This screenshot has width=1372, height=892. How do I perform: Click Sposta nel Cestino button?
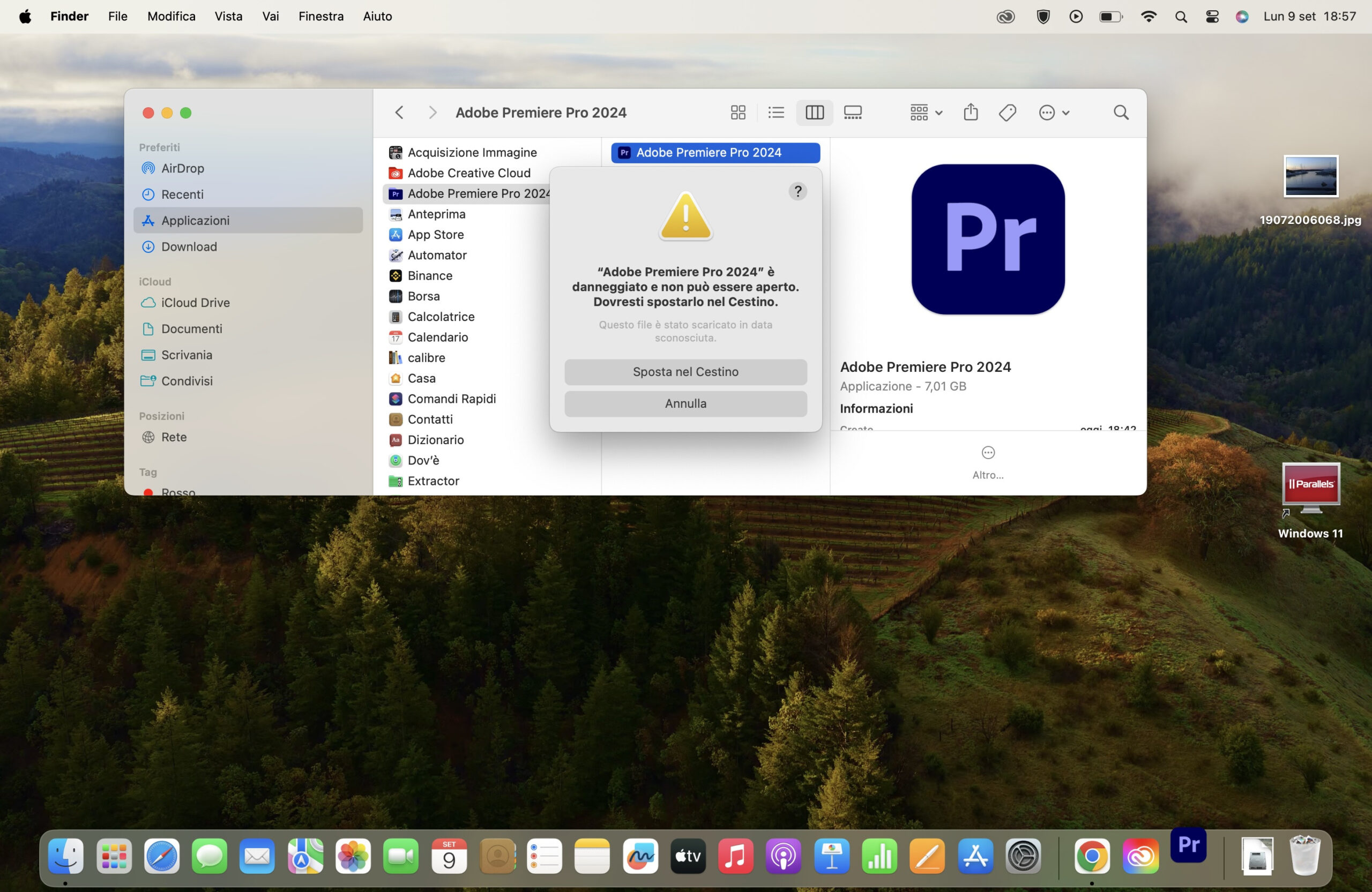point(685,372)
